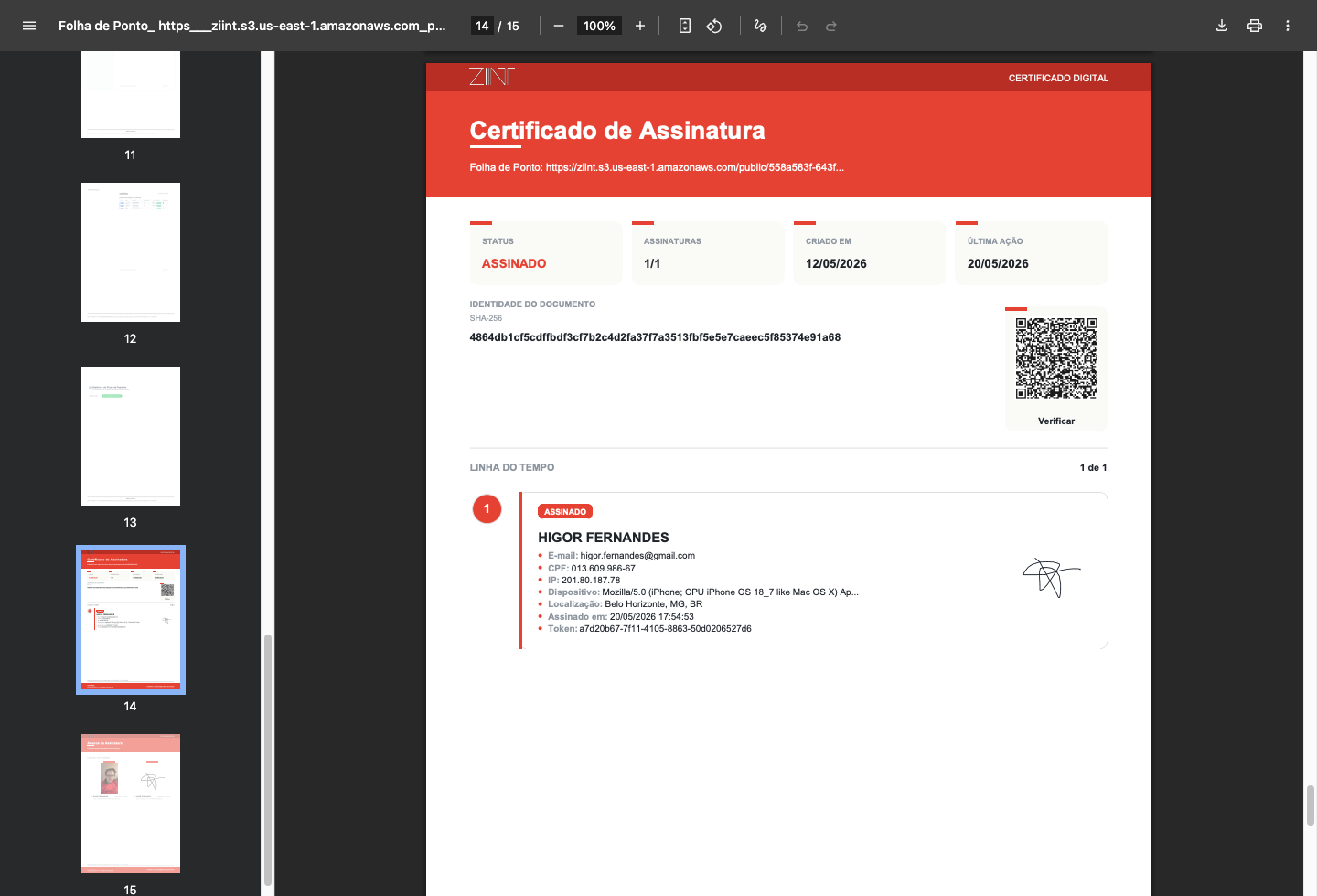Click the Folha de Ponto URL link
Viewport: 1317px width, 896px height.
click(x=695, y=167)
